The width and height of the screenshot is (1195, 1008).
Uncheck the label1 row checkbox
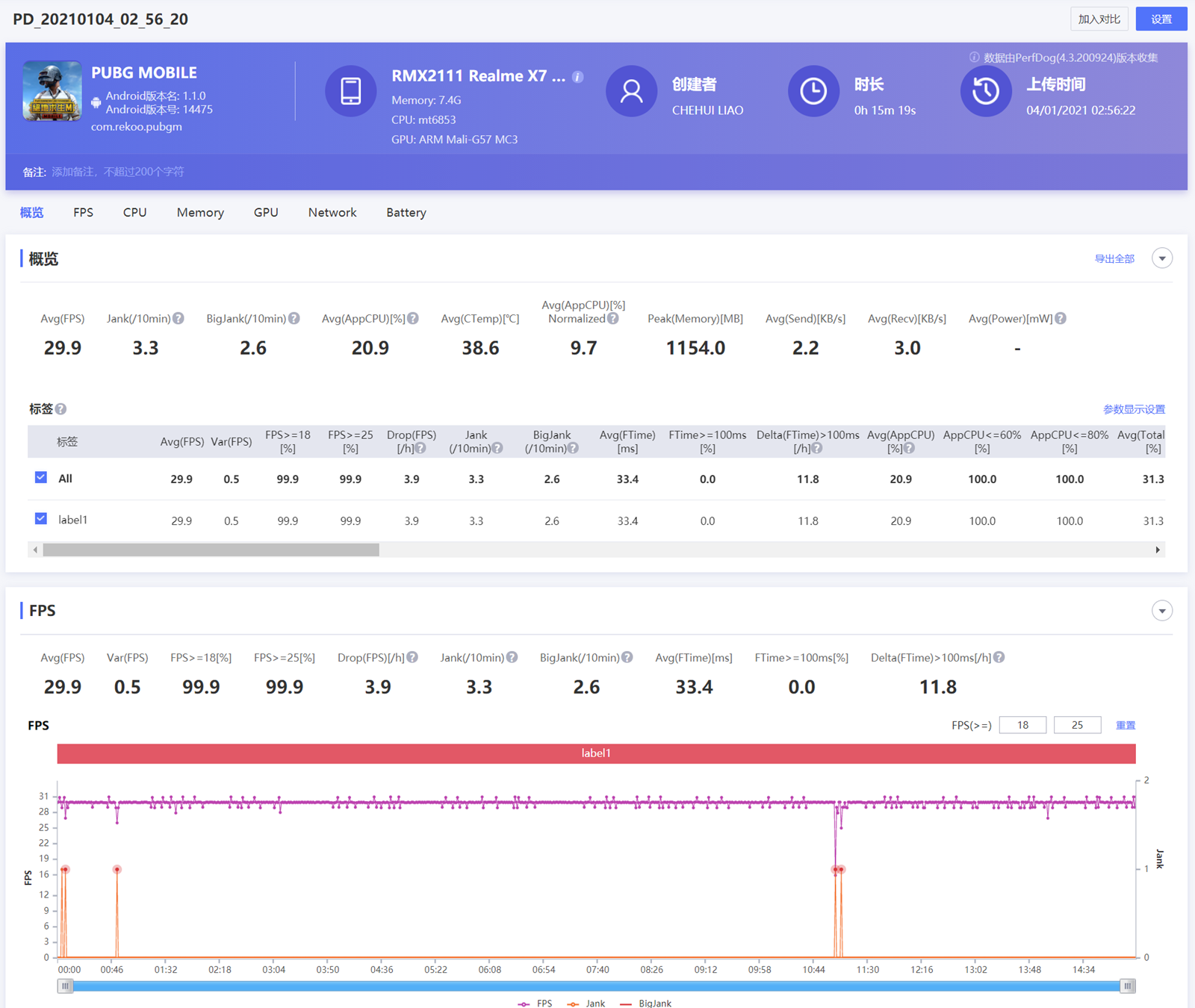41,519
